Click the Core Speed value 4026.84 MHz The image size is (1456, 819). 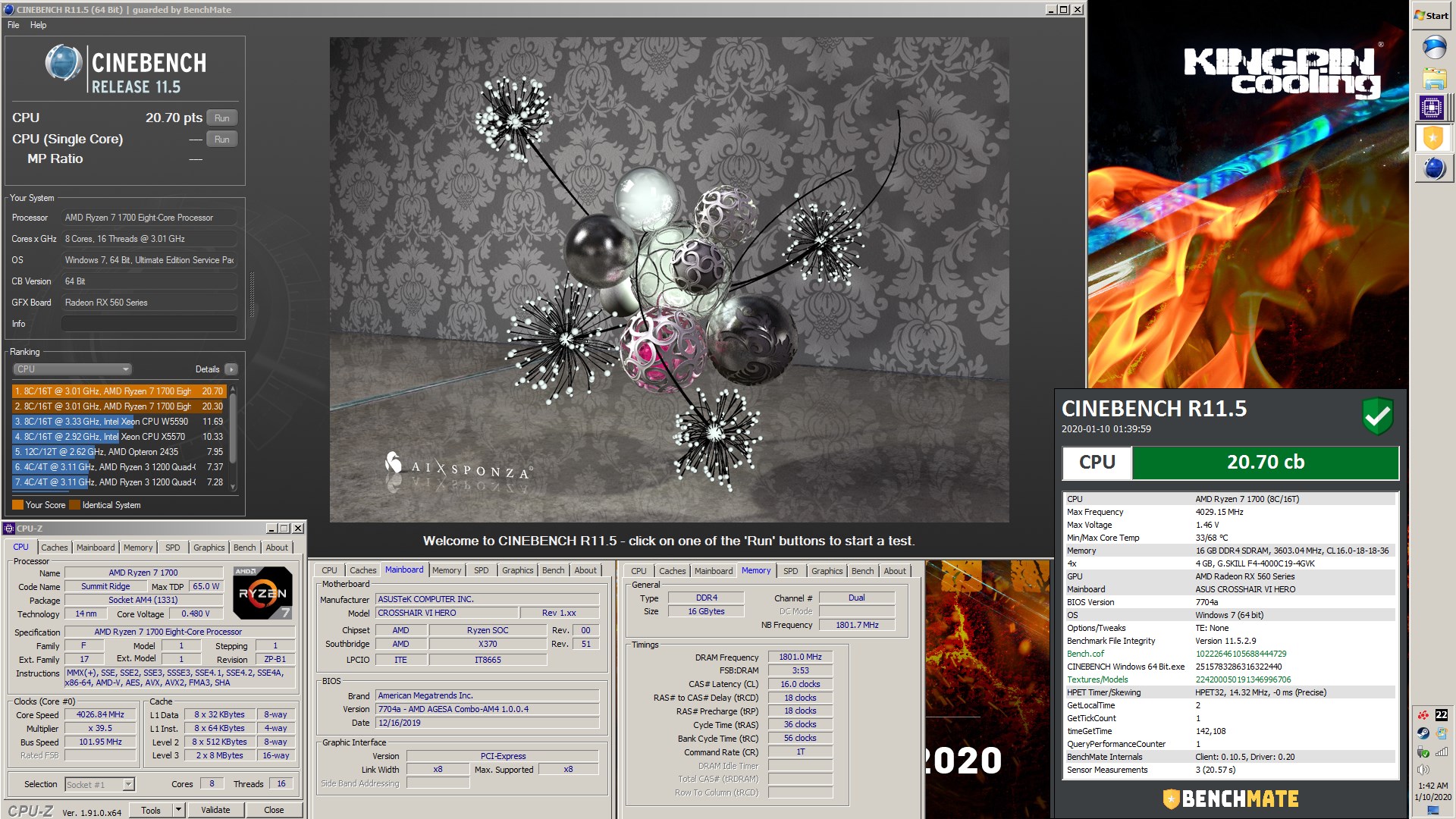100,715
